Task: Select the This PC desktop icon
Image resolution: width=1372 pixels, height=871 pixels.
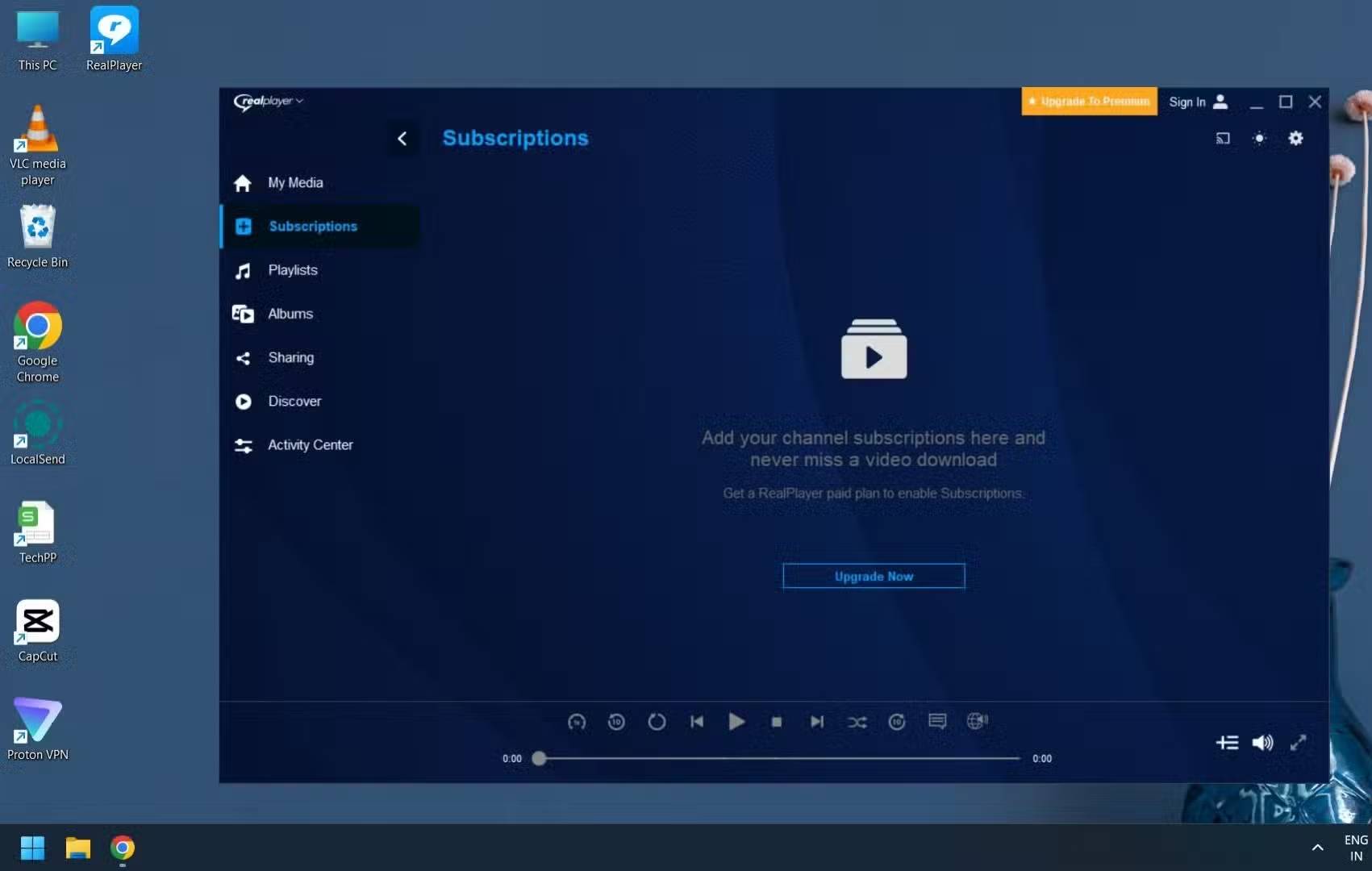Action: [38, 41]
